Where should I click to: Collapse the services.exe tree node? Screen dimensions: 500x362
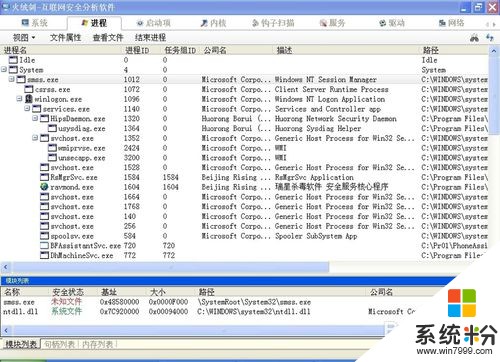click(x=27, y=108)
